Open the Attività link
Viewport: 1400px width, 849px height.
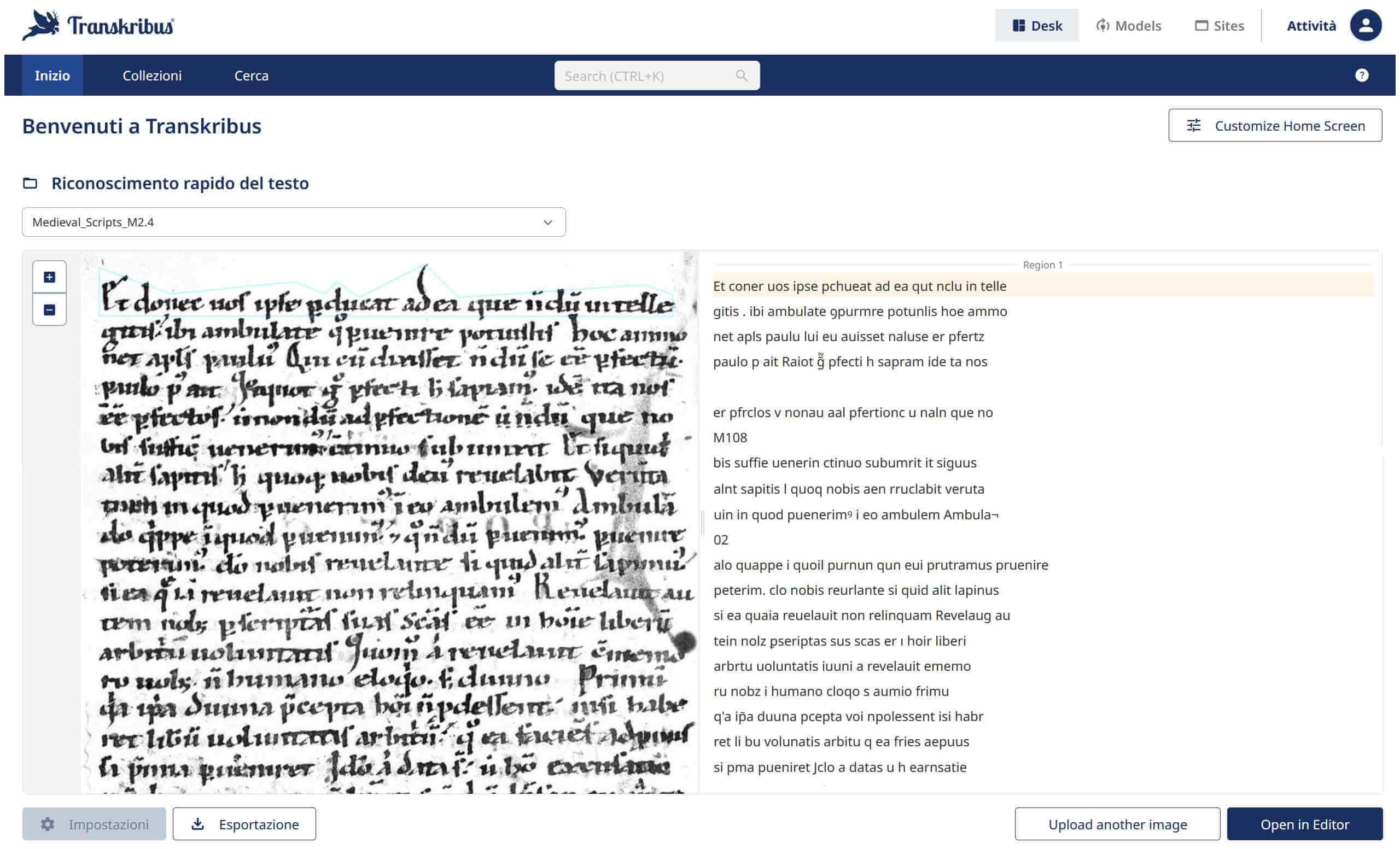click(x=1311, y=26)
